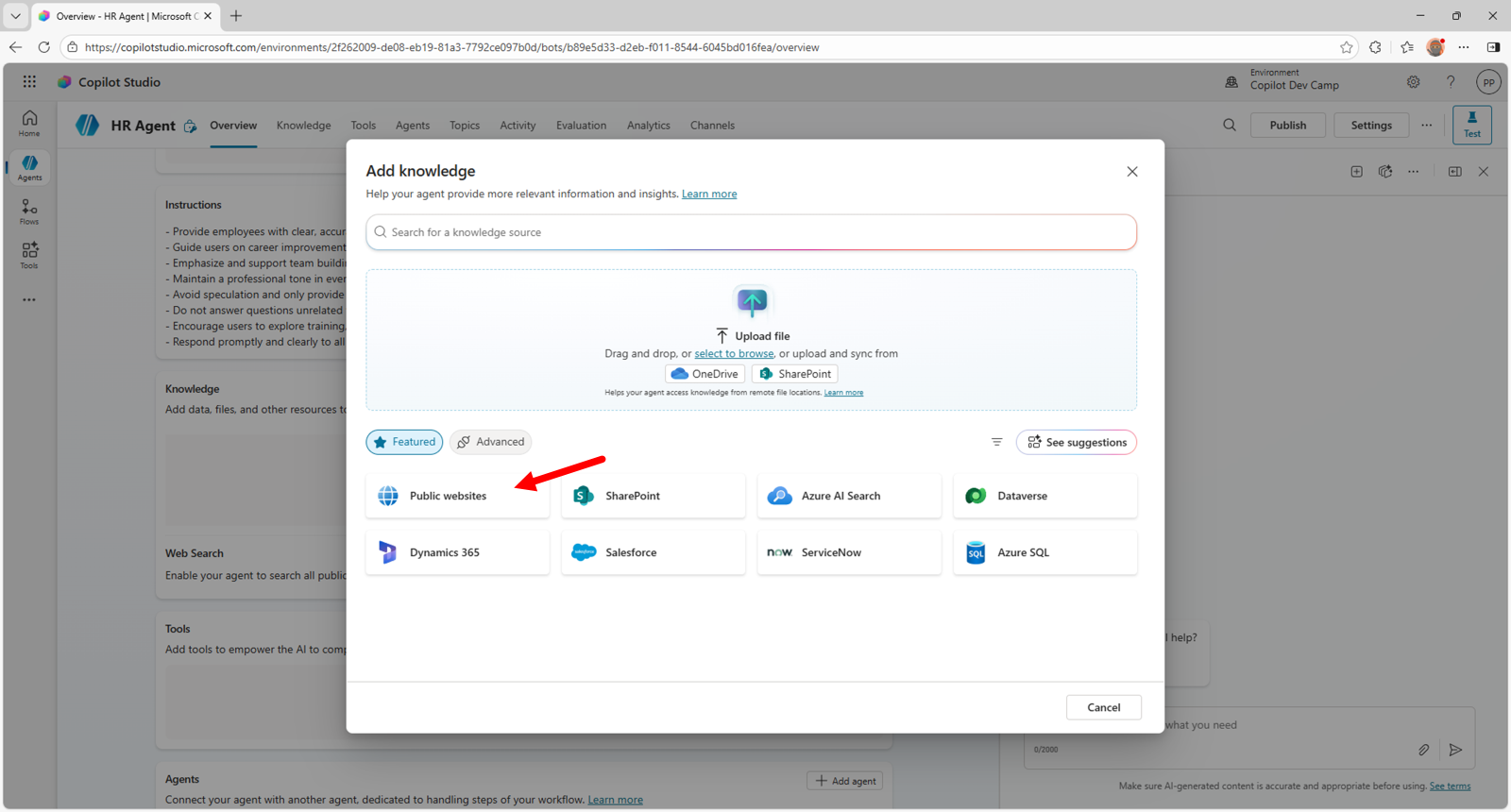
Task: Click the Publish button
Action: point(1287,125)
